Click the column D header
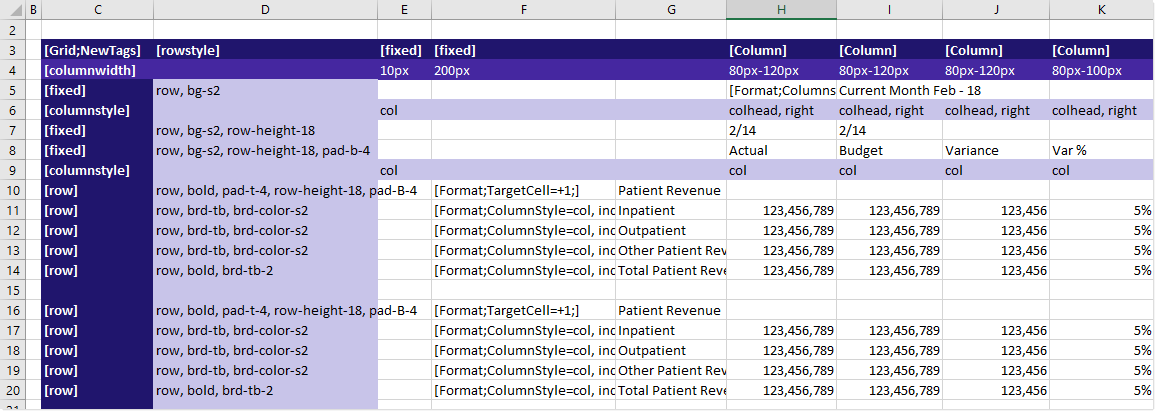1157x413 pixels. 265,9
